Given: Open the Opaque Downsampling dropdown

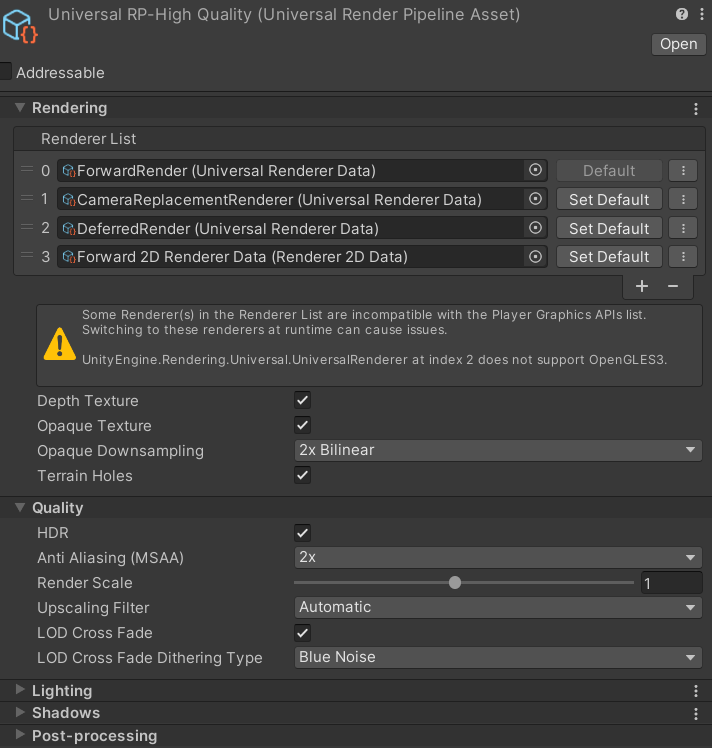Looking at the screenshot, I should pyautogui.click(x=498, y=451).
